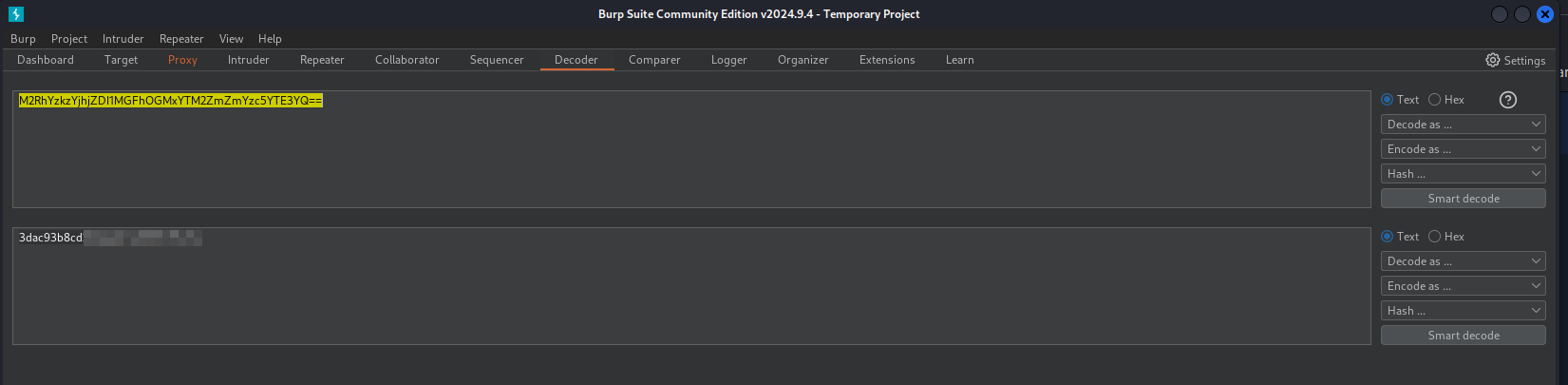1568x385 pixels.
Task: Select the Text radio button in top panel
Action: 1388,100
